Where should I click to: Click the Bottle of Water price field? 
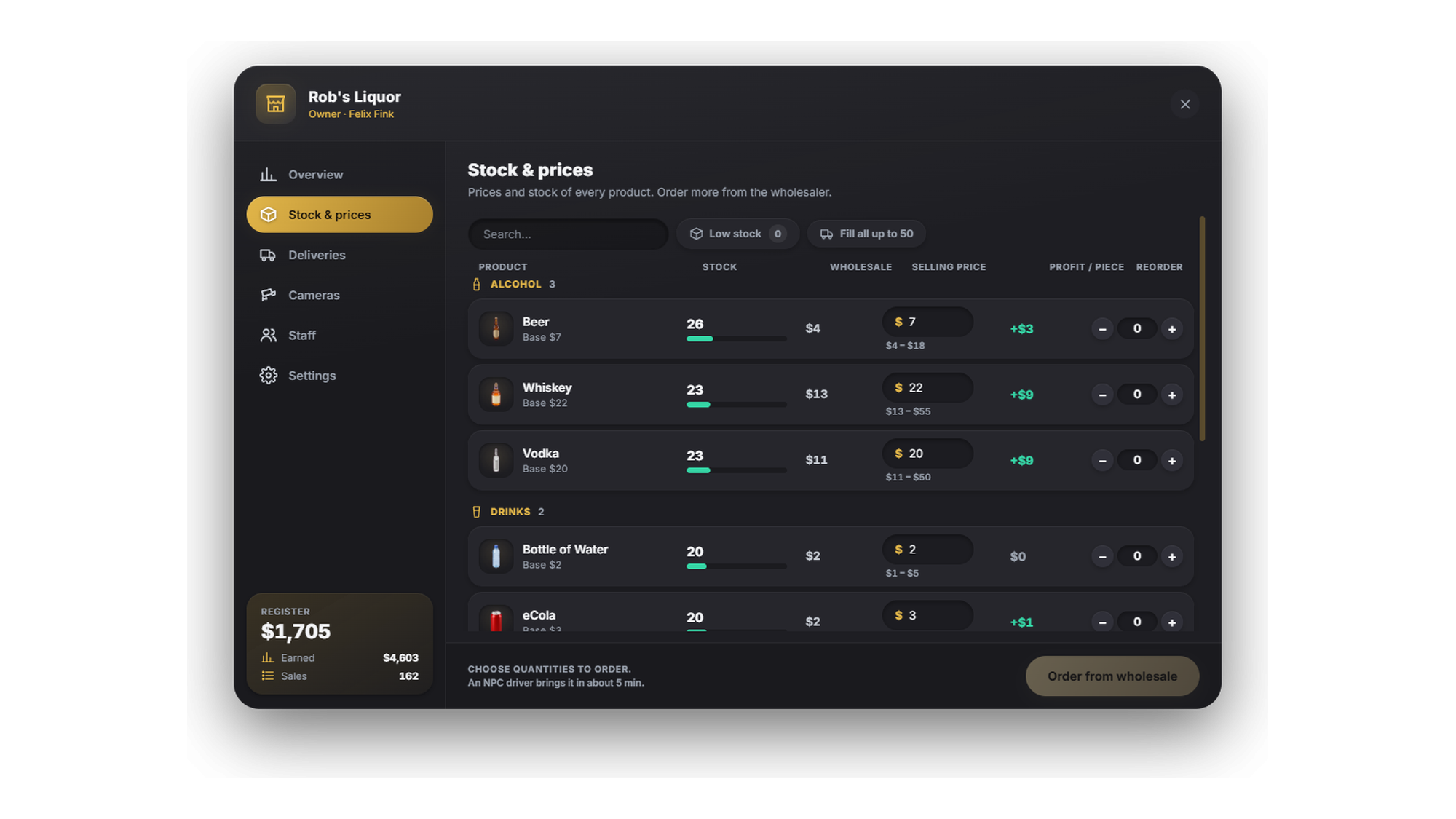[927, 550]
